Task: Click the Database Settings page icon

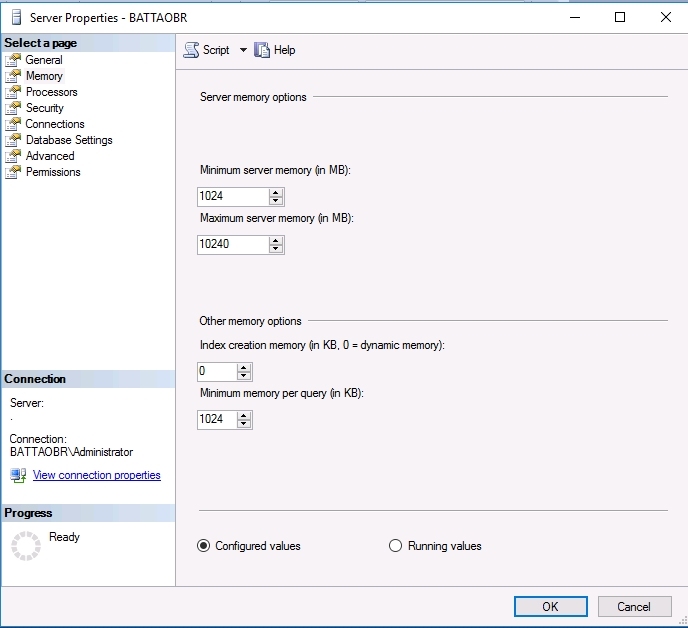Action: (13, 140)
